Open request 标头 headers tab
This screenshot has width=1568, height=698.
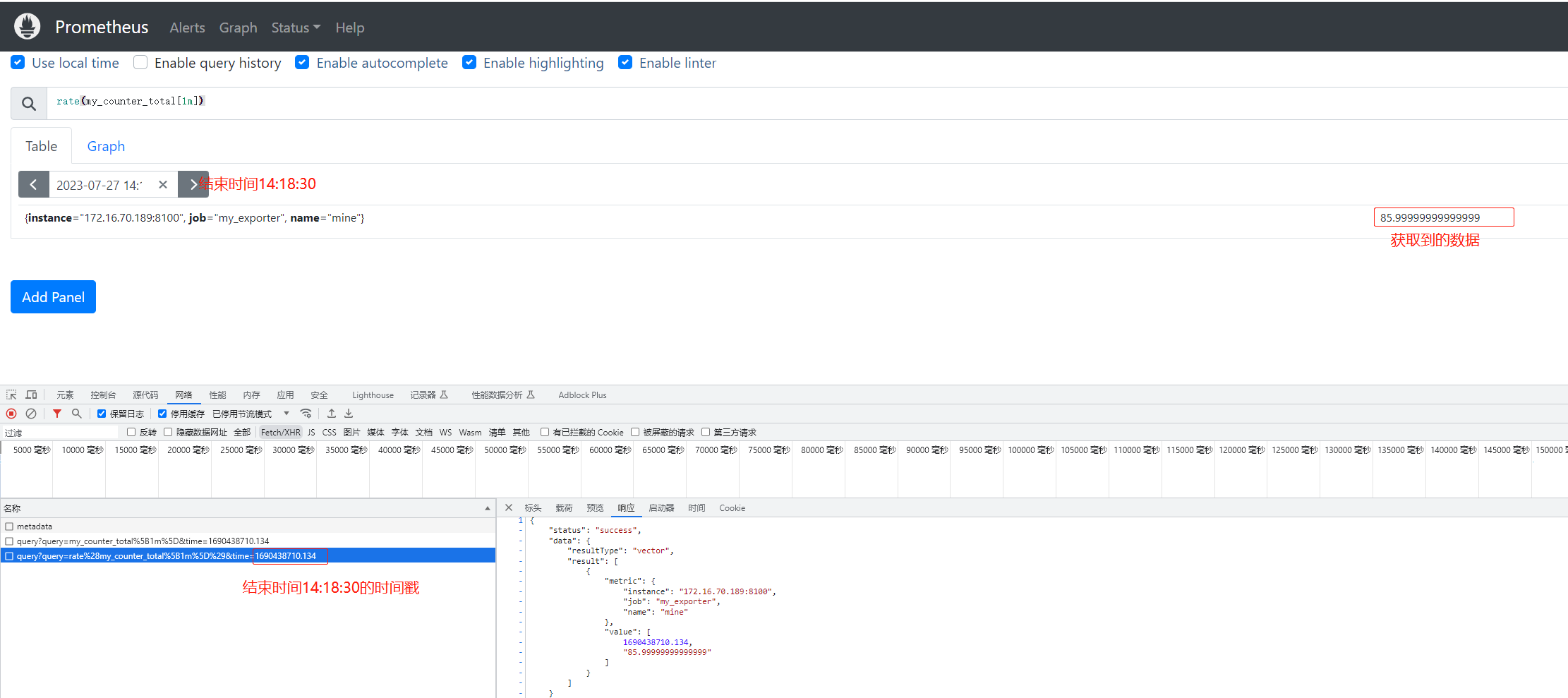(x=533, y=507)
